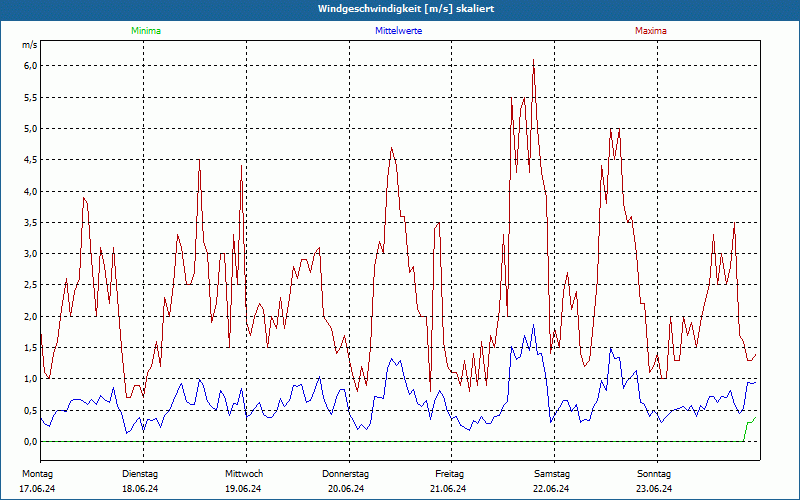Click the 5,5 y-axis value
The image size is (800, 500).
pos(31,97)
